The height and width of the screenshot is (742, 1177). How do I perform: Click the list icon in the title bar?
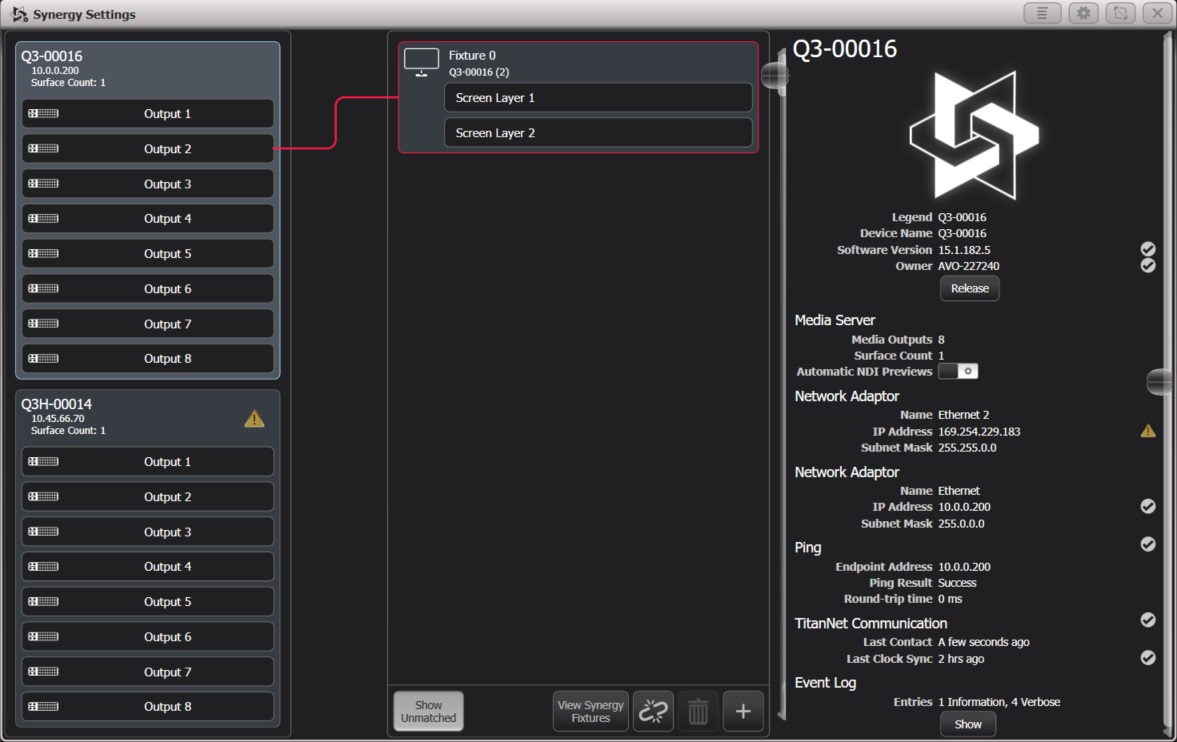tap(1042, 13)
